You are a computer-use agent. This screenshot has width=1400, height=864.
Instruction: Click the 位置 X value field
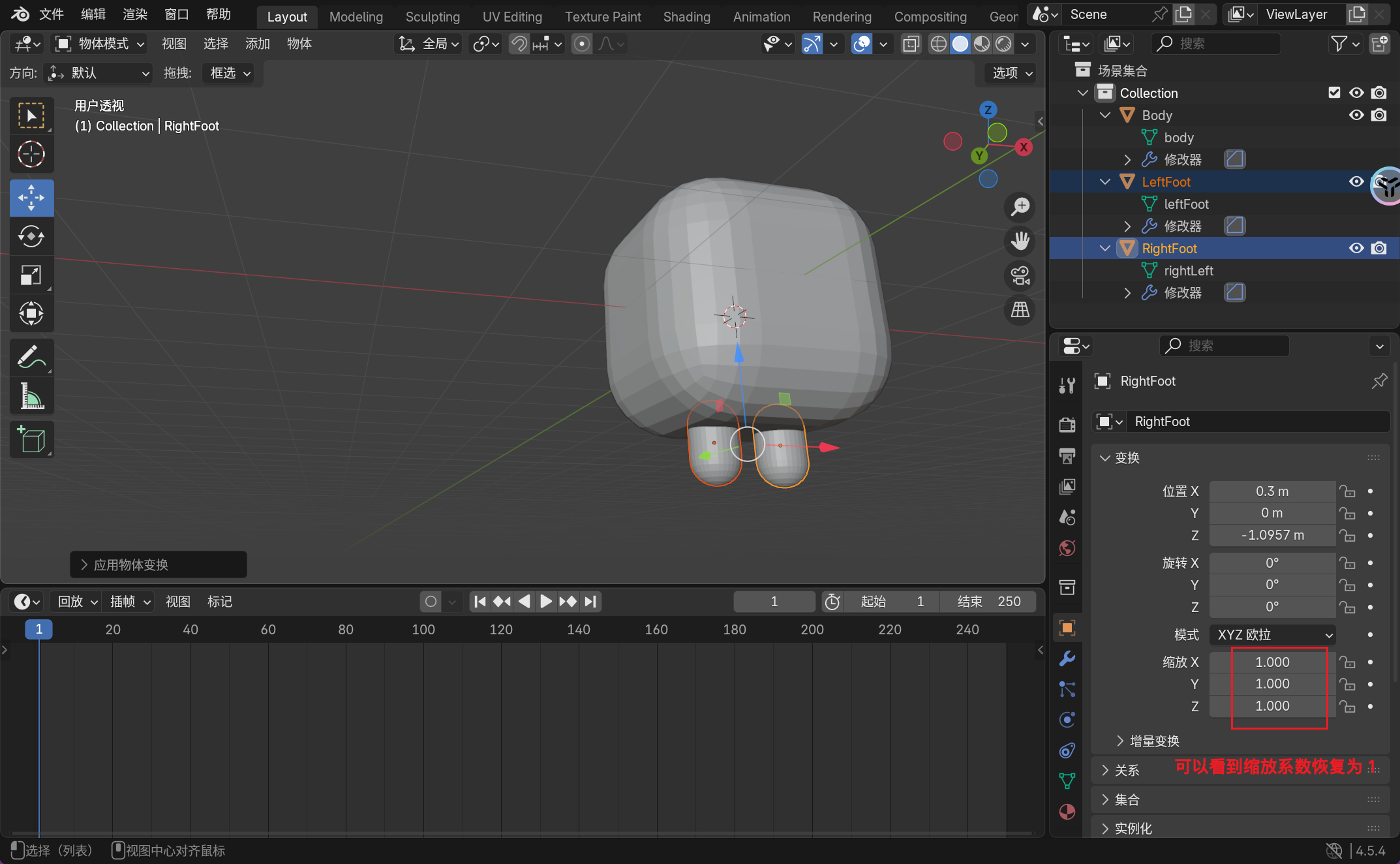click(x=1271, y=491)
